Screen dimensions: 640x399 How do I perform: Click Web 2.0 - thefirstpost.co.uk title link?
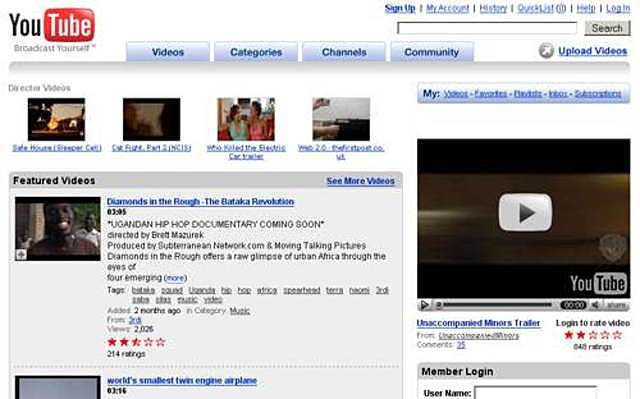(341, 152)
